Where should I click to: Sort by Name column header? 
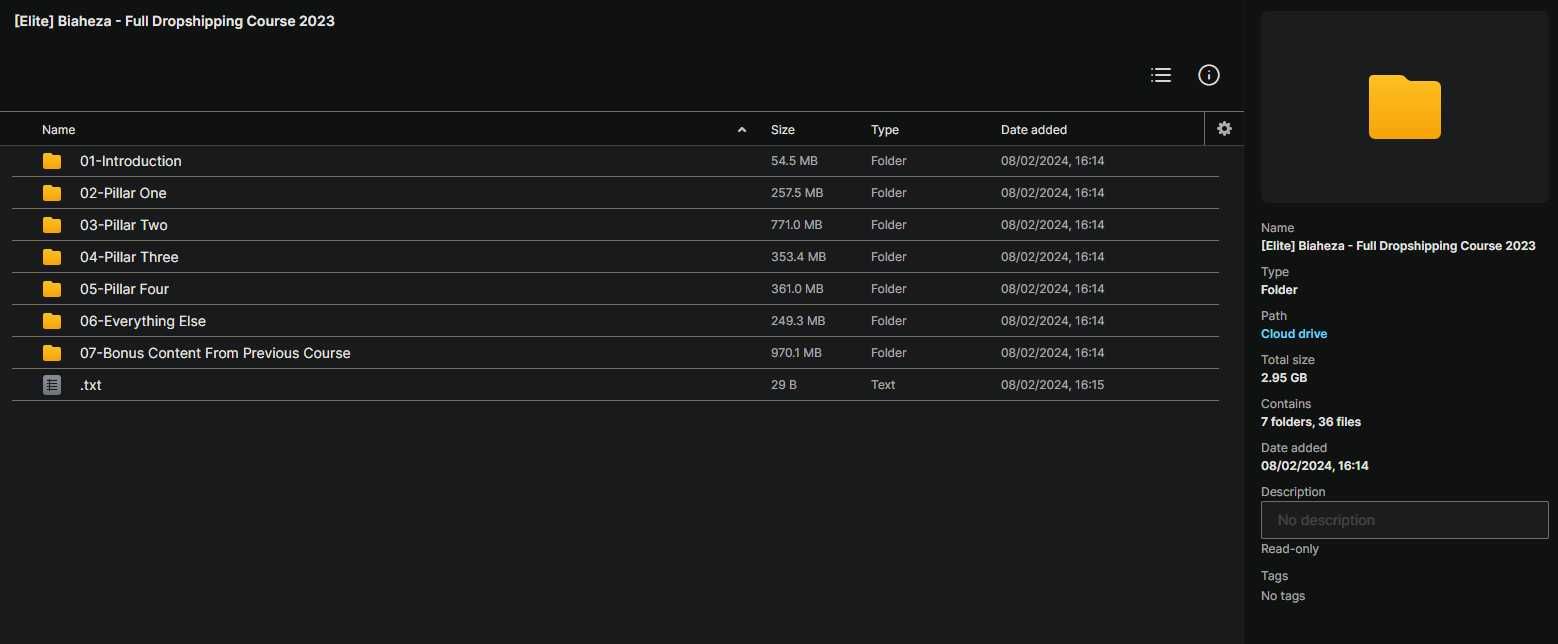(x=58, y=130)
